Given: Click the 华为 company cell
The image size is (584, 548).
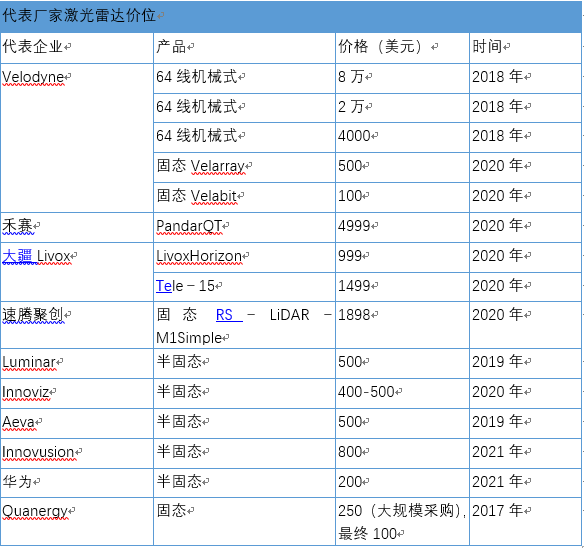Looking at the screenshot, I should click(77, 483).
